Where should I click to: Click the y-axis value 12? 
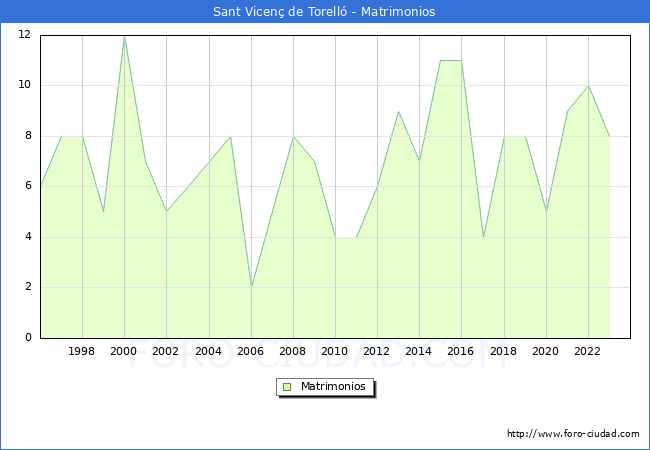pos(25,34)
